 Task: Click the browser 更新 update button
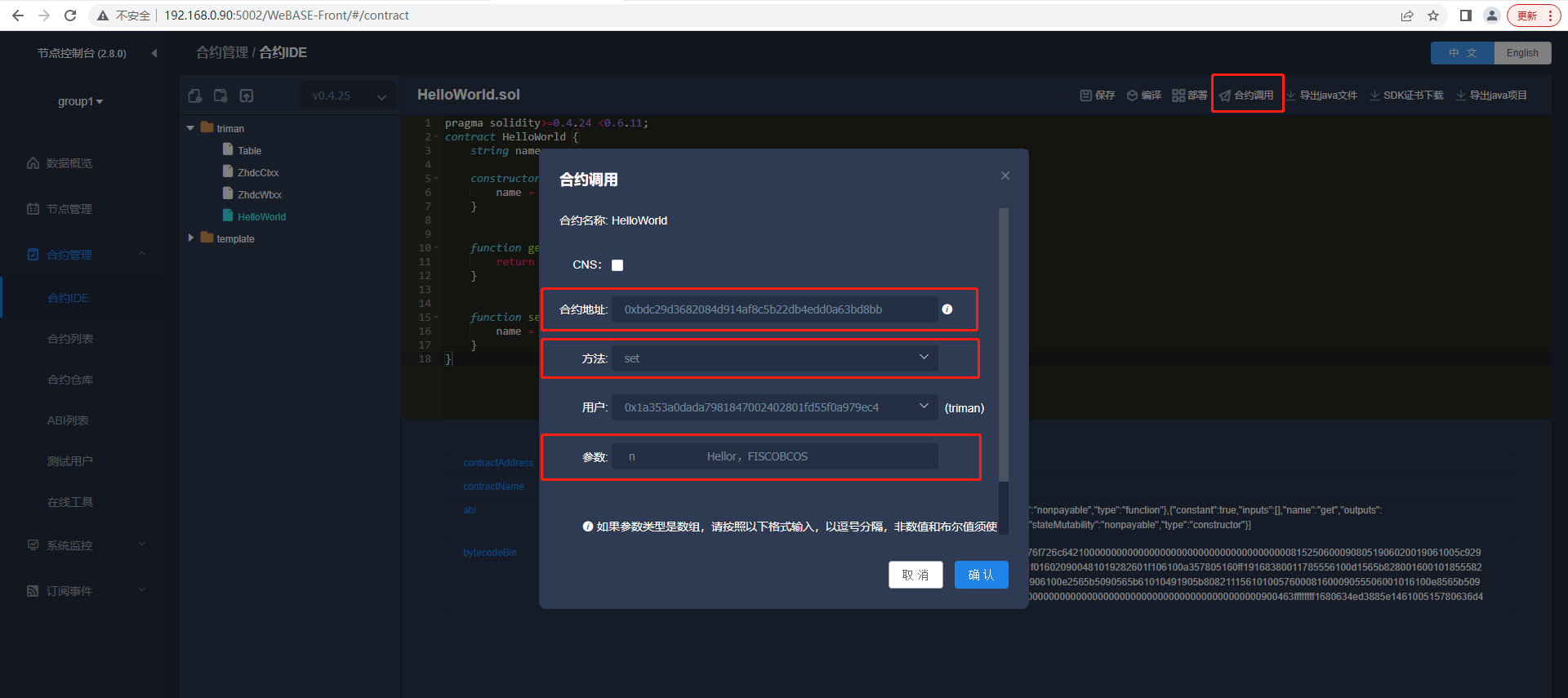coord(1534,16)
